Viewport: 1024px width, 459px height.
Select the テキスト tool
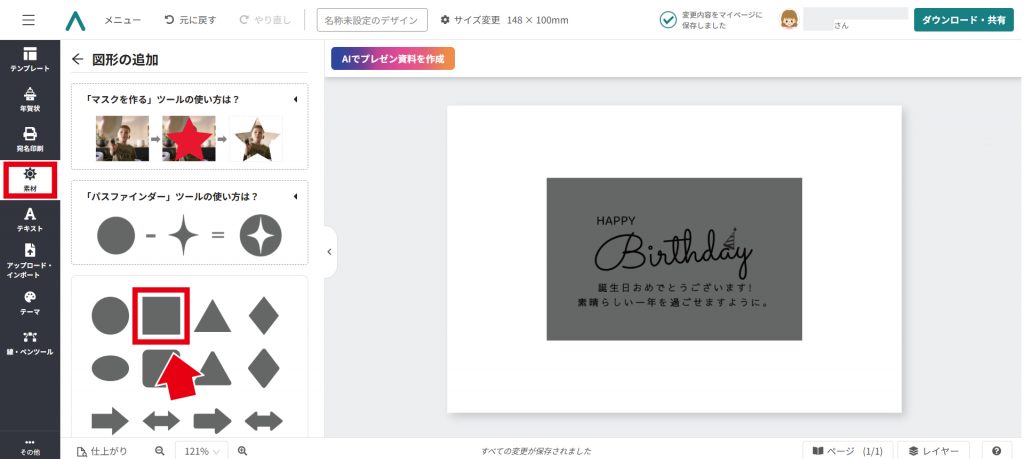pyautogui.click(x=30, y=220)
